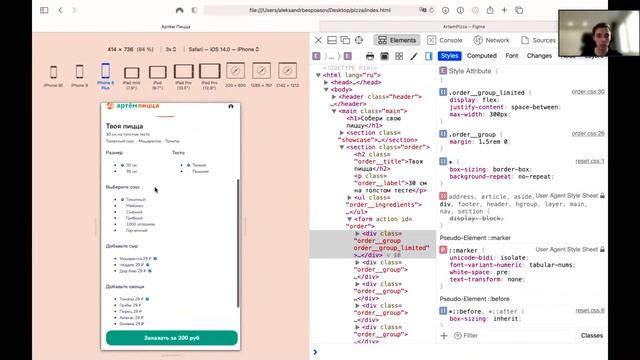
Task: Choose the iPad (9.7") device preset
Action: (x=158, y=77)
